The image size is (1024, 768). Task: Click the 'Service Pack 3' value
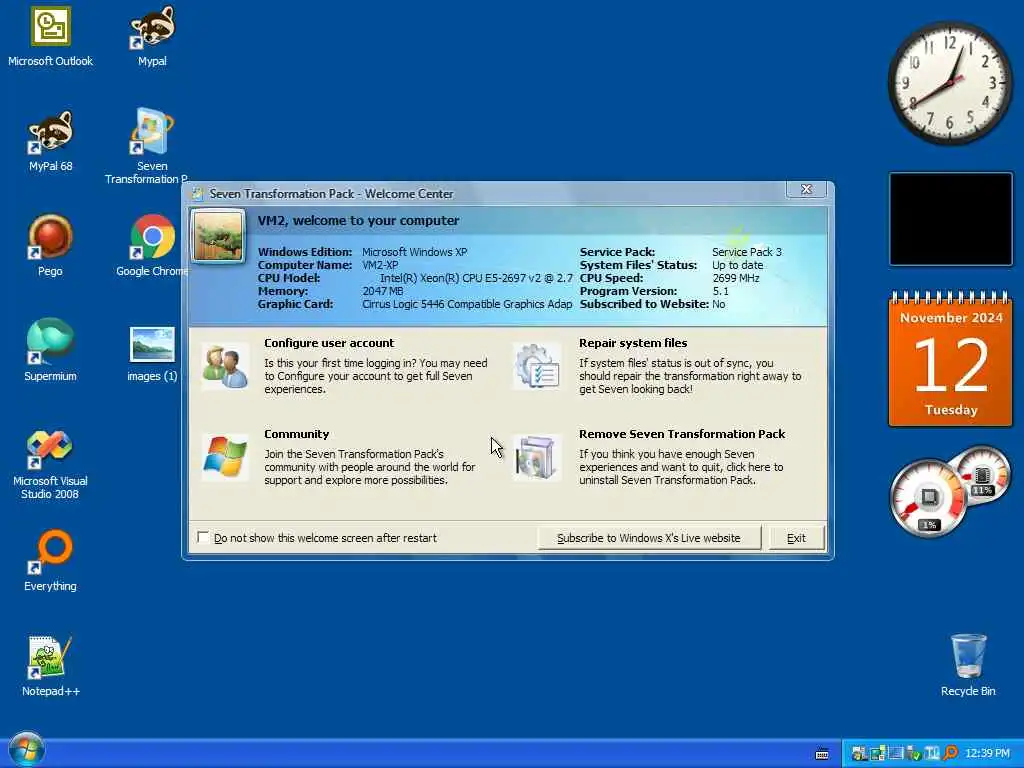[x=746, y=252]
